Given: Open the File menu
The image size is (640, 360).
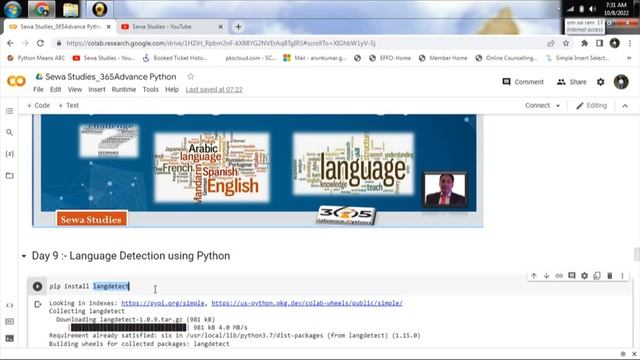Looking at the screenshot, I should 38,89.
